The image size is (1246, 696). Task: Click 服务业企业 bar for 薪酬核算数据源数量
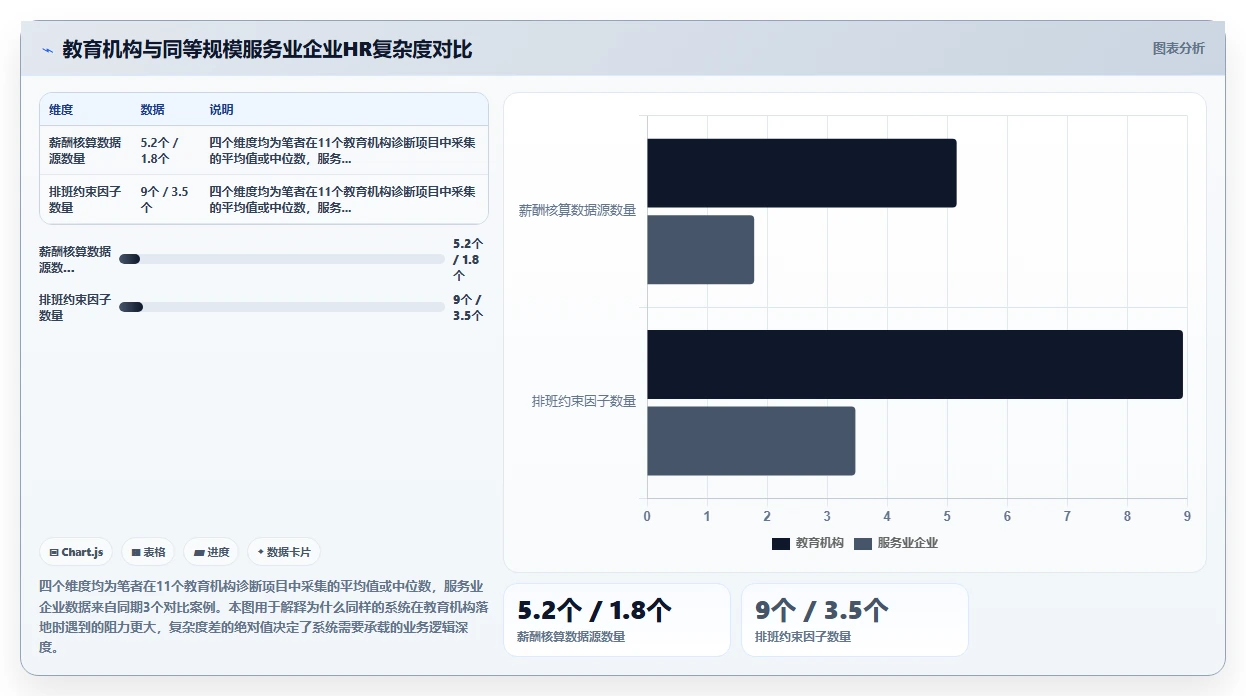click(701, 250)
